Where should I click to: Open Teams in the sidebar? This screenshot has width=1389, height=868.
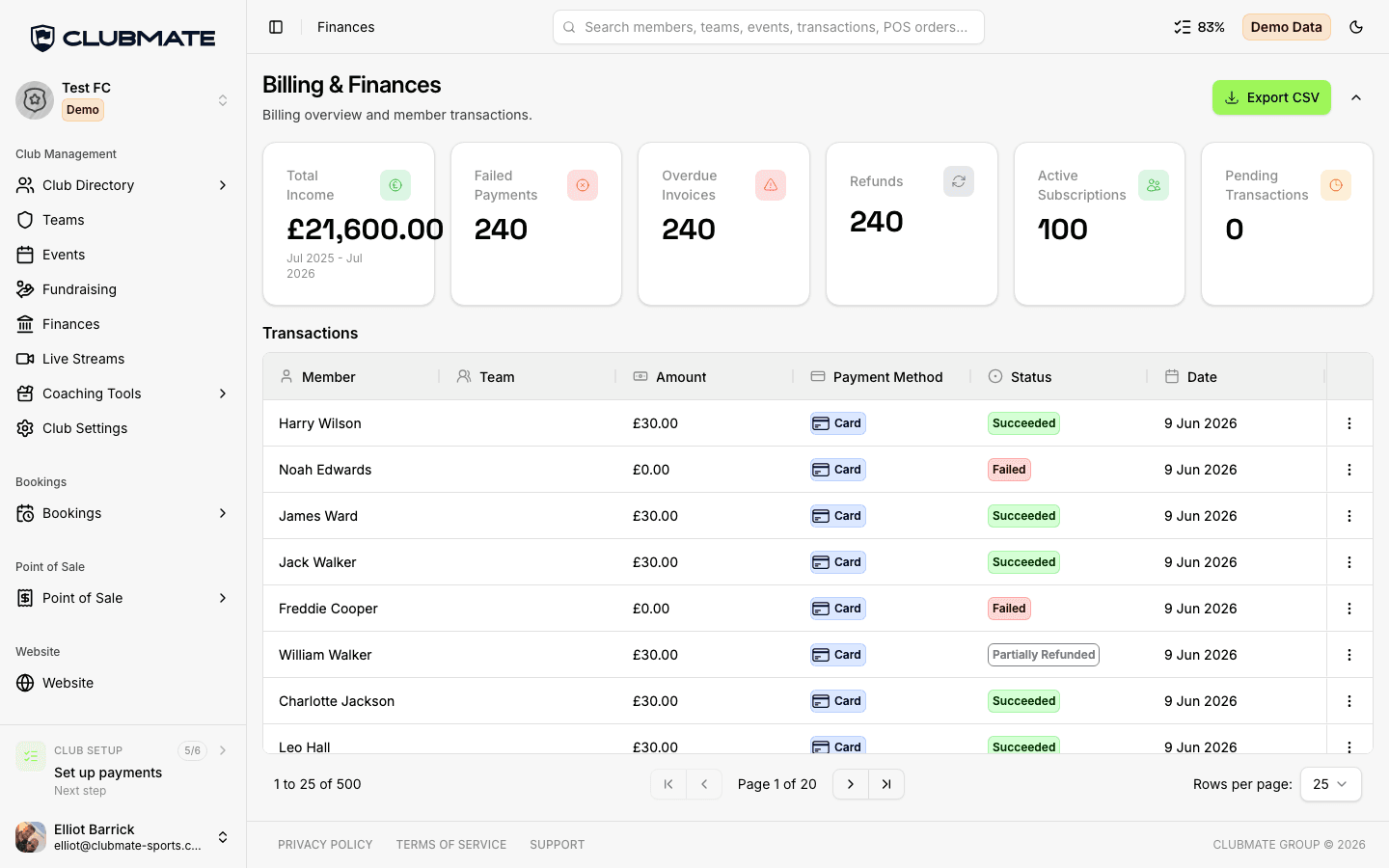[x=123, y=220]
